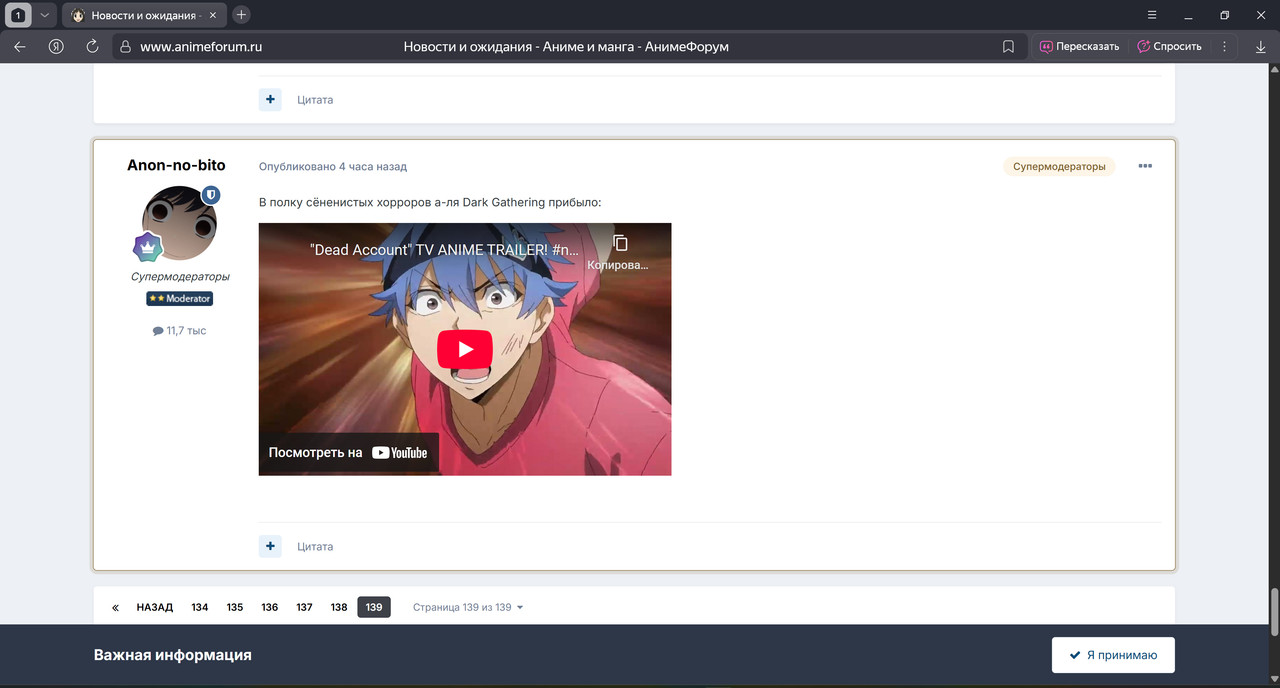The width and height of the screenshot is (1280, 688).
Task: Go to page 138
Action: pos(339,607)
